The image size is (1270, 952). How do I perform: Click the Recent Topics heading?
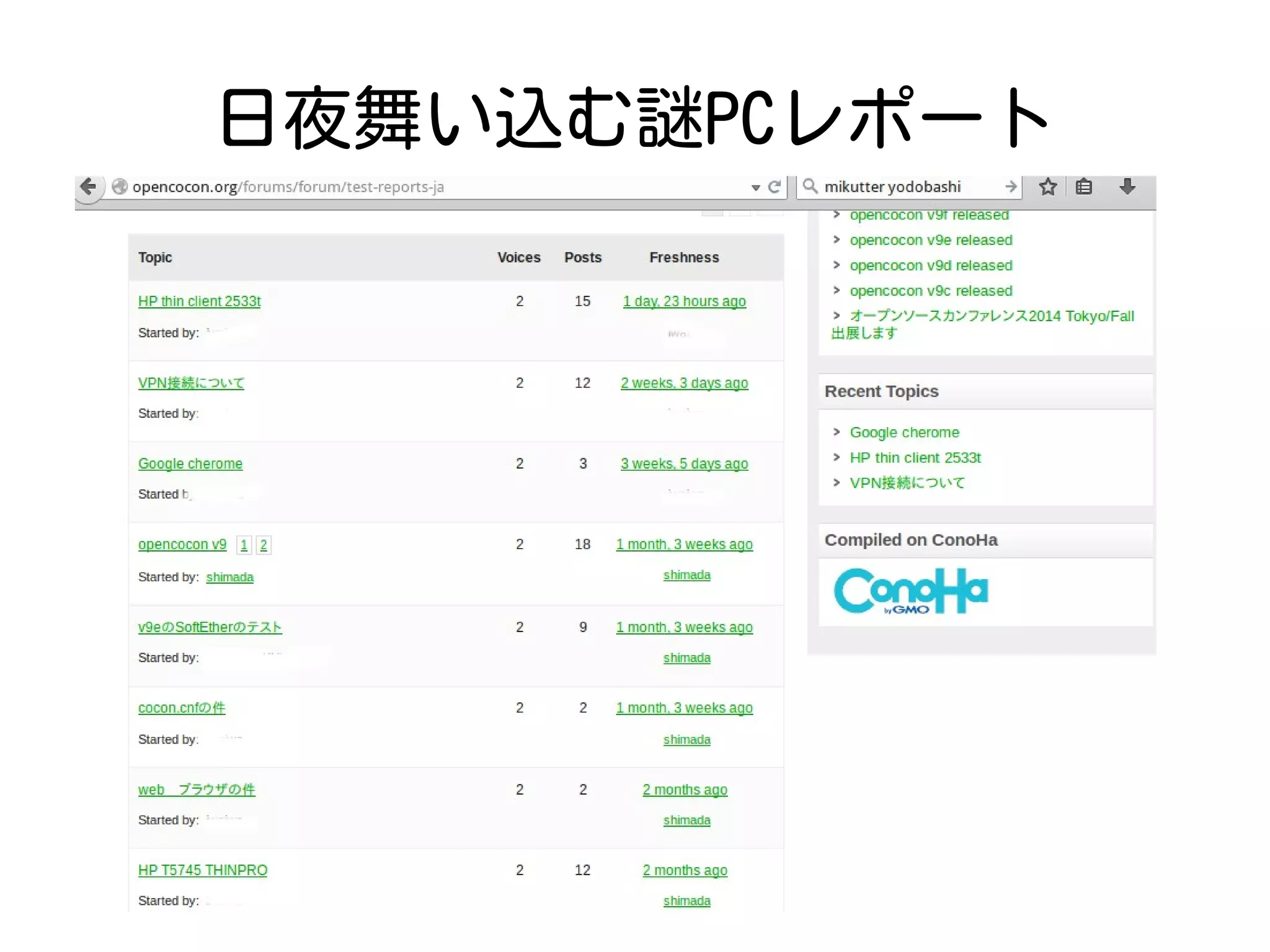[x=881, y=391]
